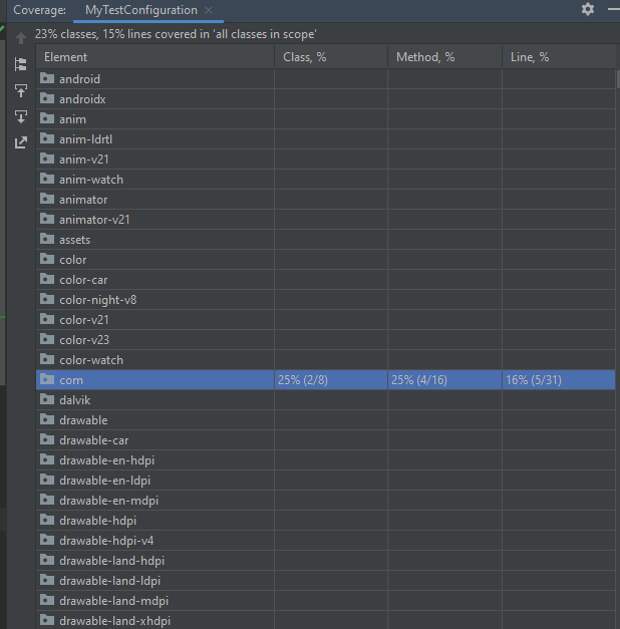This screenshot has width=620, height=629.
Task: Sort by the Element column header
Action: pos(155,57)
